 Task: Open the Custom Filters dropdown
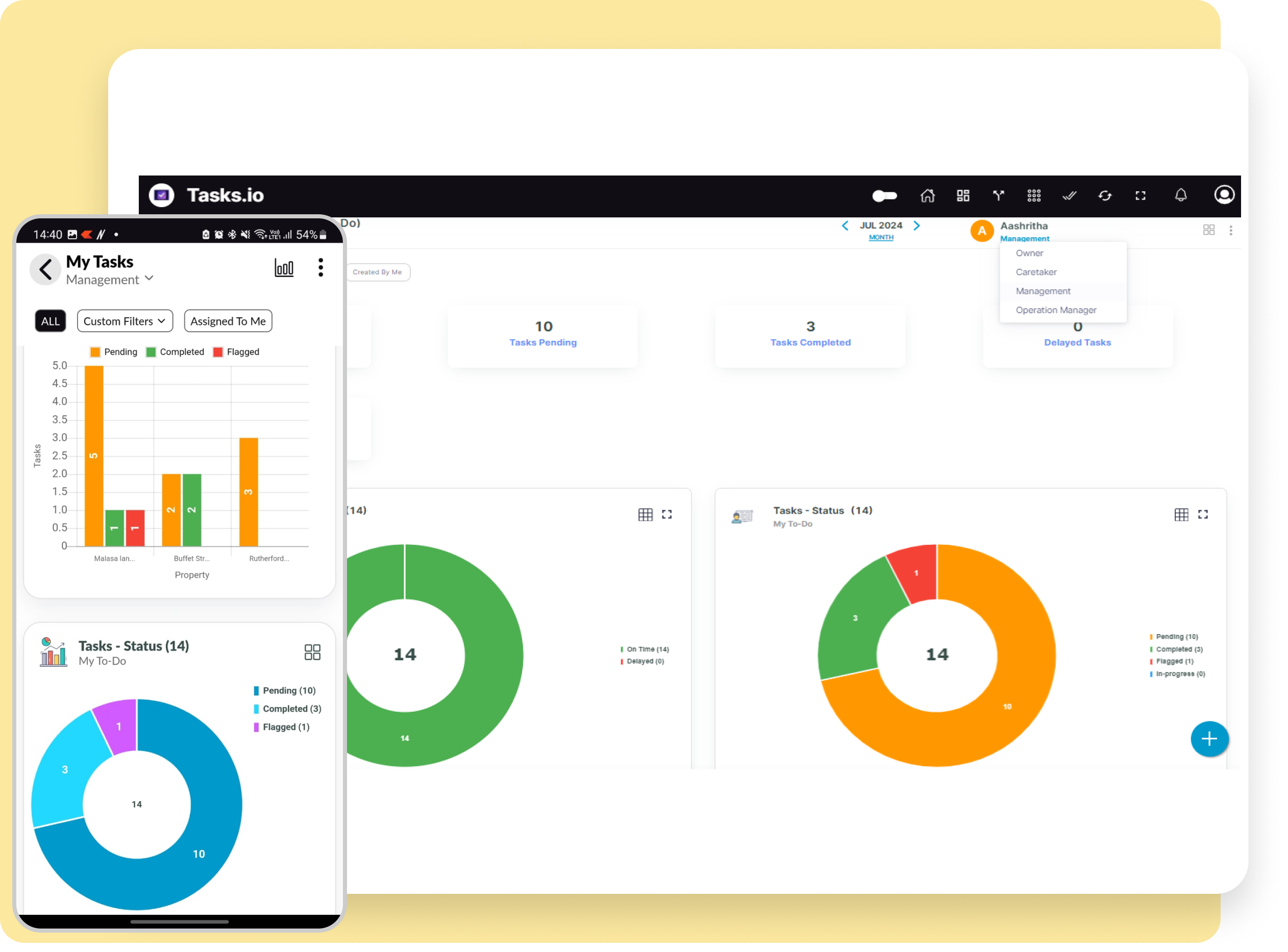[x=125, y=321]
